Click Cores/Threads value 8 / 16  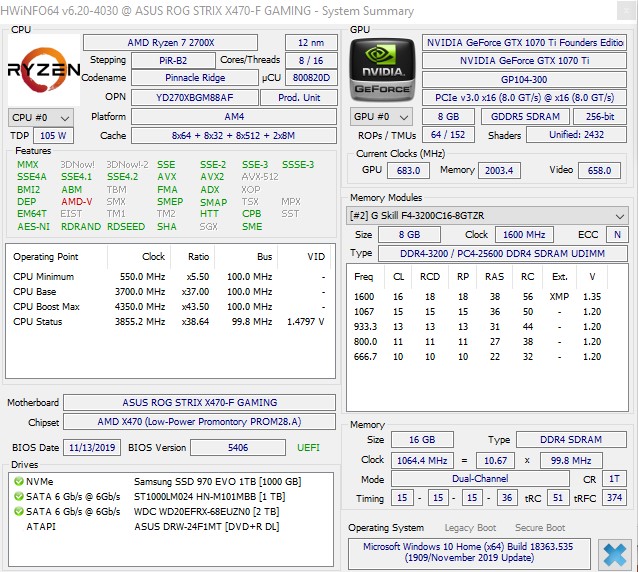[311, 61]
